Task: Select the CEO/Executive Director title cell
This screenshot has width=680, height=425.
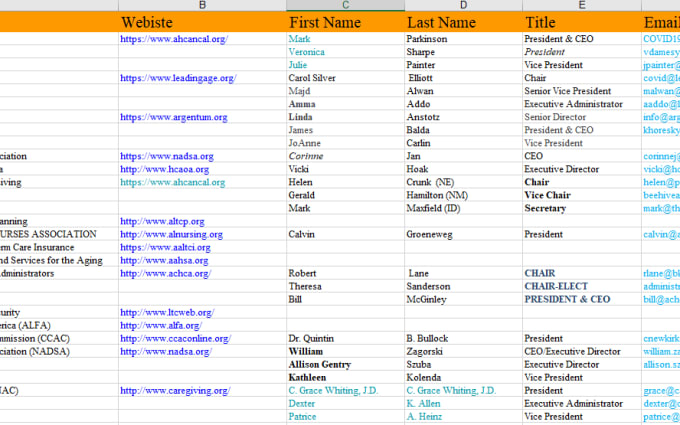Action: pos(582,351)
